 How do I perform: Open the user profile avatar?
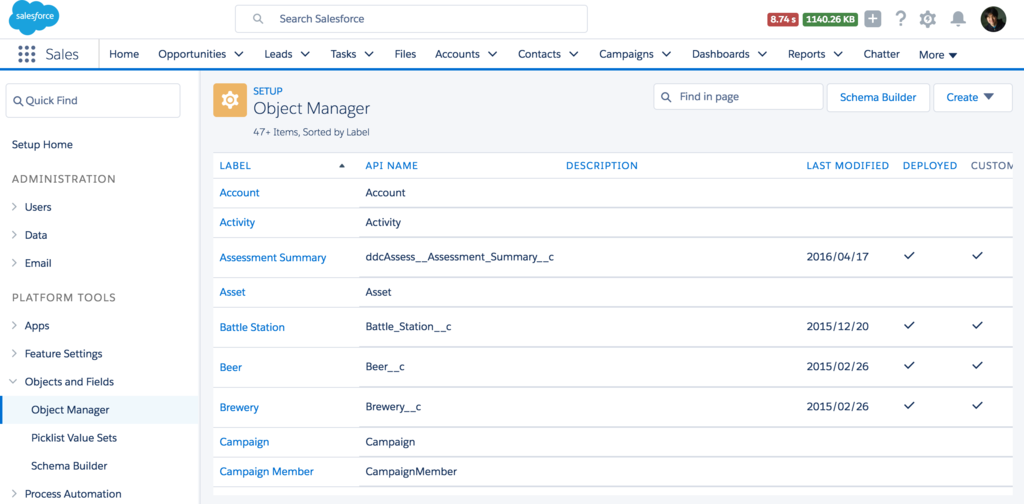pos(993,19)
